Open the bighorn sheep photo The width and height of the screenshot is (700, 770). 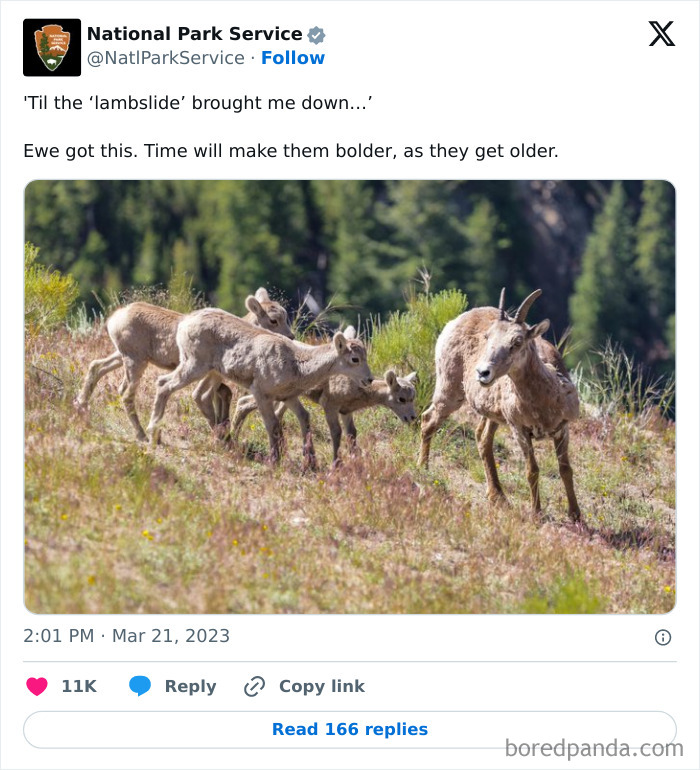[350, 397]
